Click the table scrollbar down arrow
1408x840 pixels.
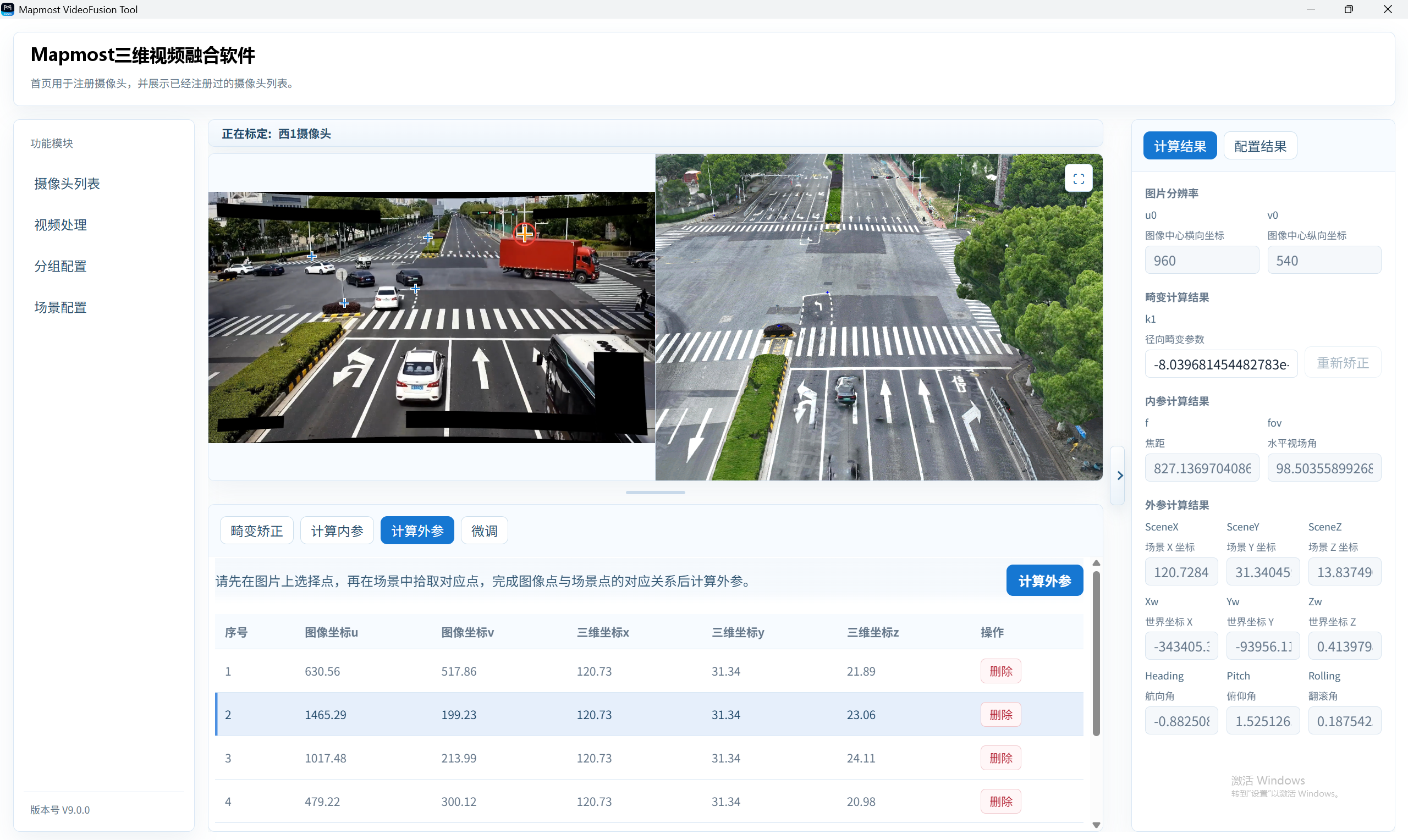(1096, 825)
